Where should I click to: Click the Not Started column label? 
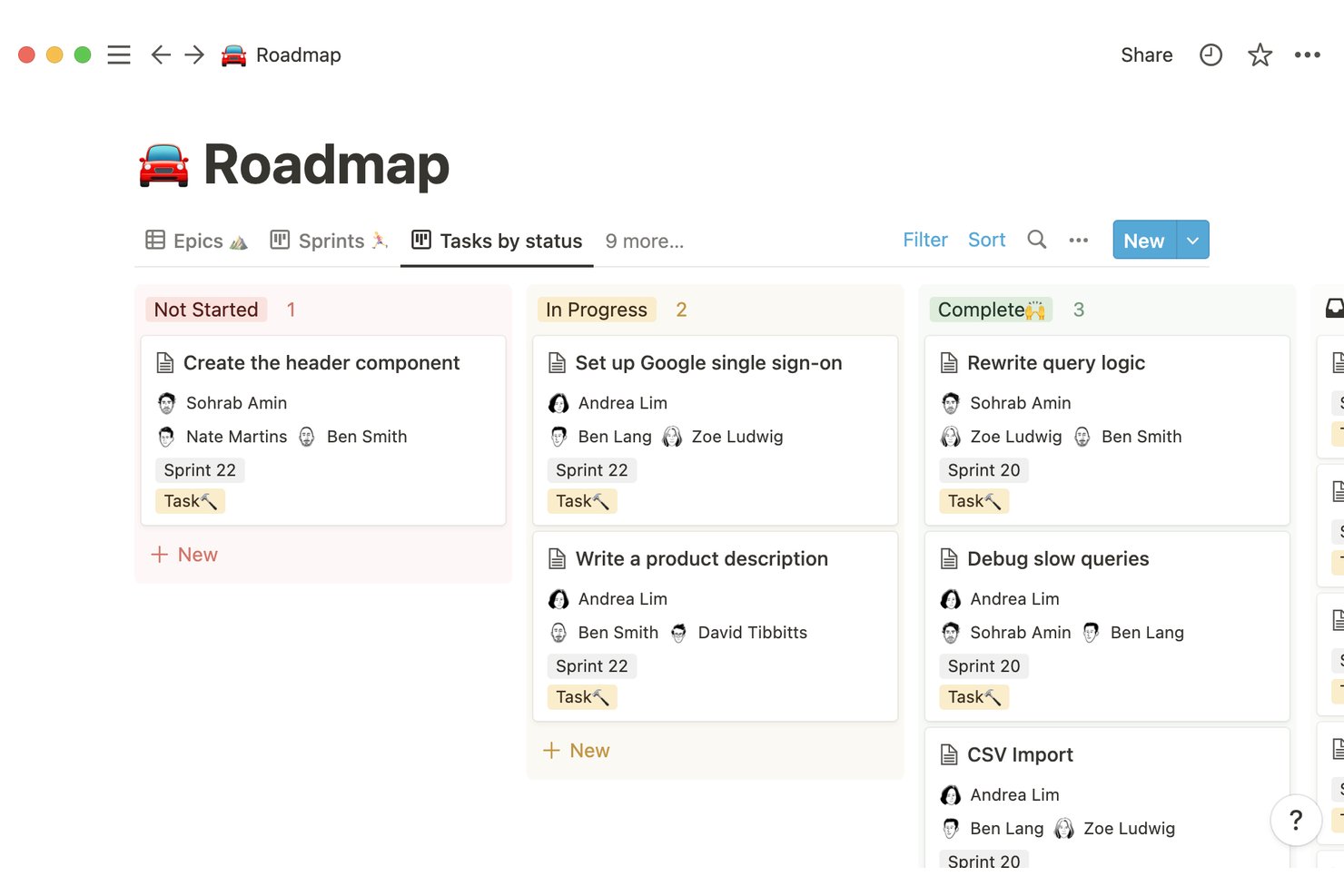click(206, 310)
